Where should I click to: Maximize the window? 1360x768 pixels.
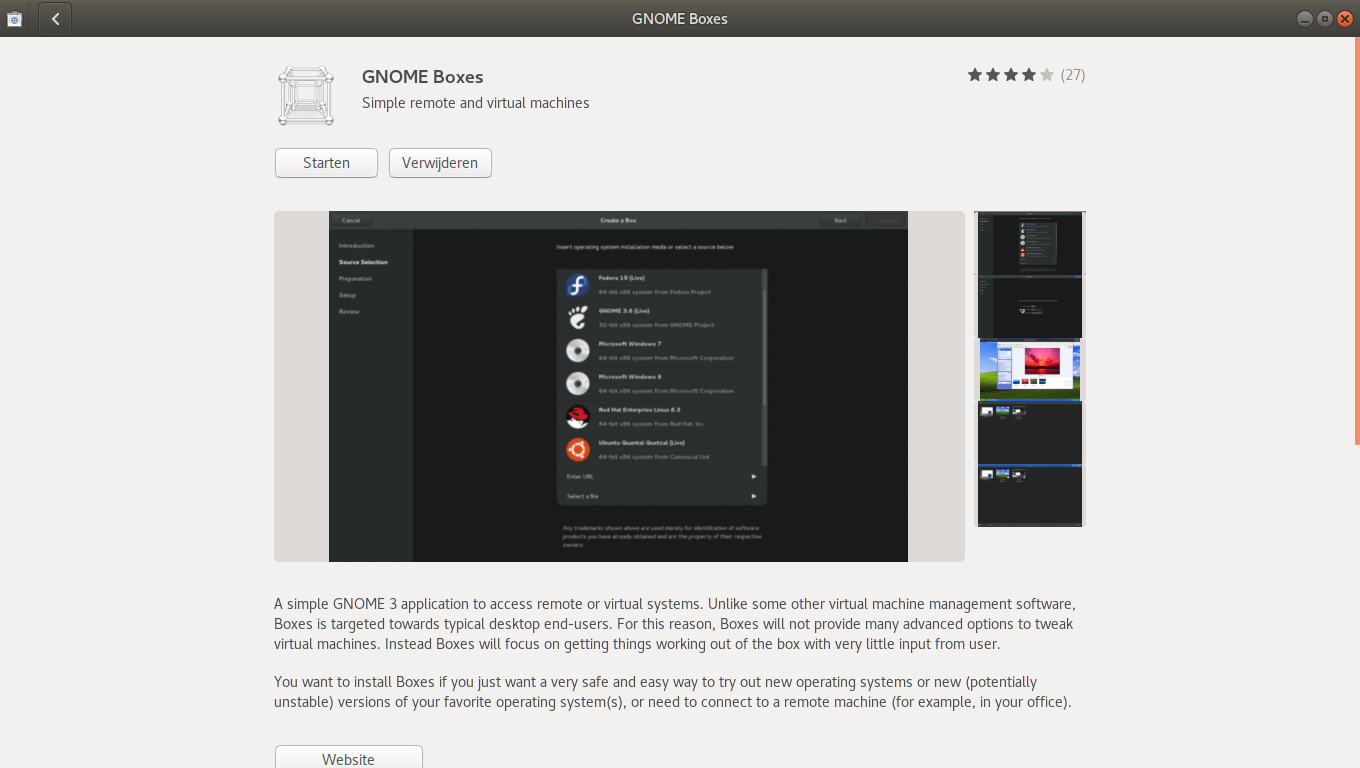tap(1325, 18)
